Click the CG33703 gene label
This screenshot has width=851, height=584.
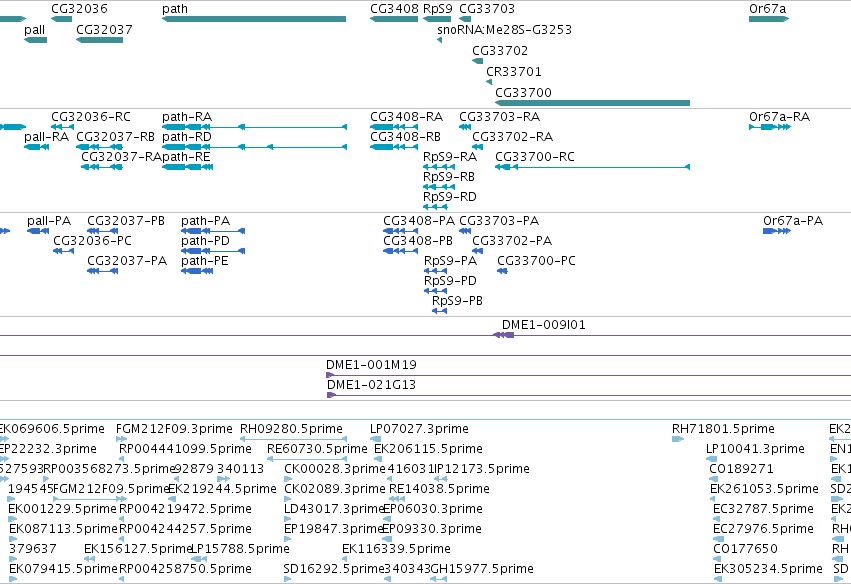(487, 9)
